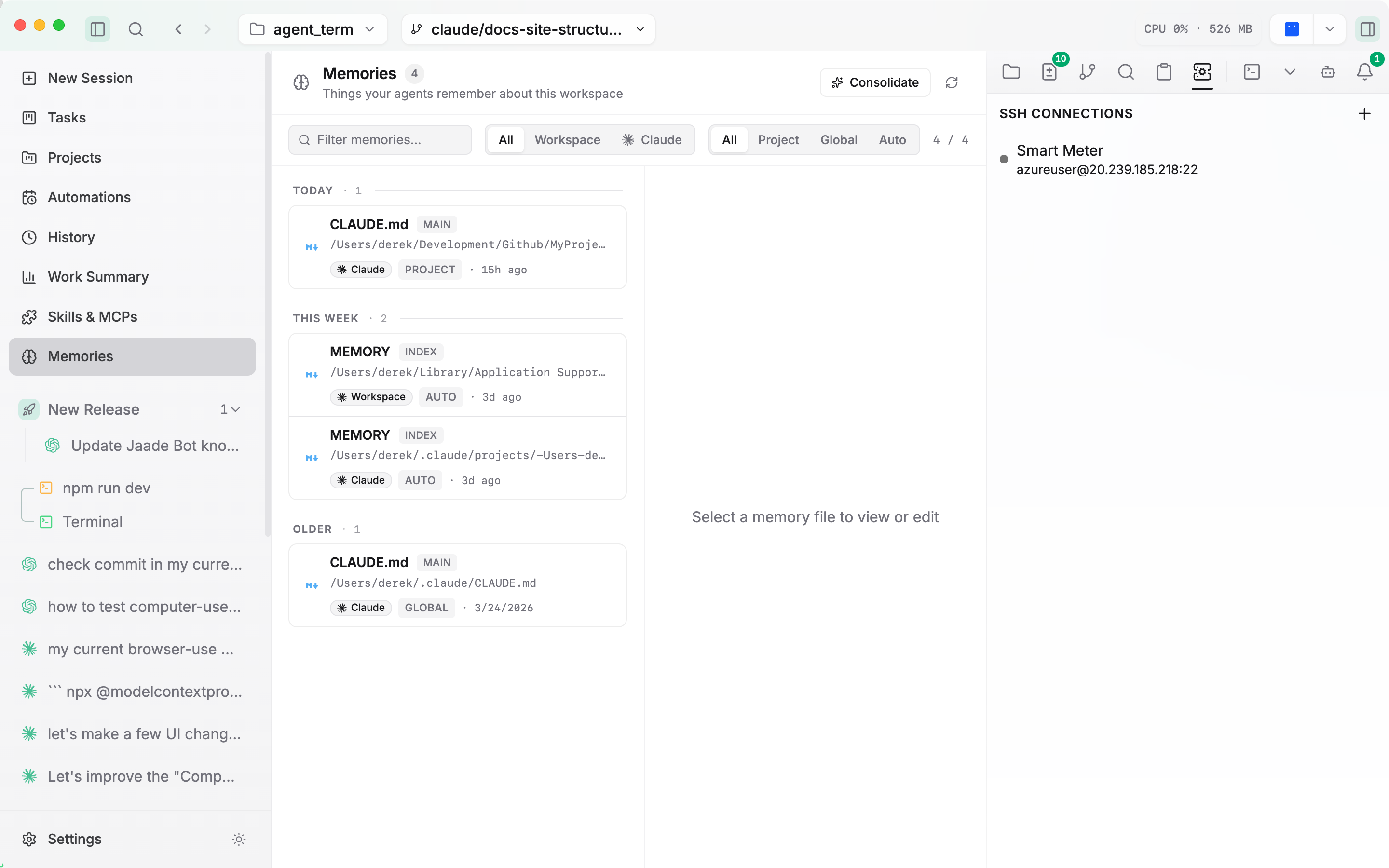Screen dimensions: 1389x868
Task: Click New Session in sidebar
Action: [132, 78]
